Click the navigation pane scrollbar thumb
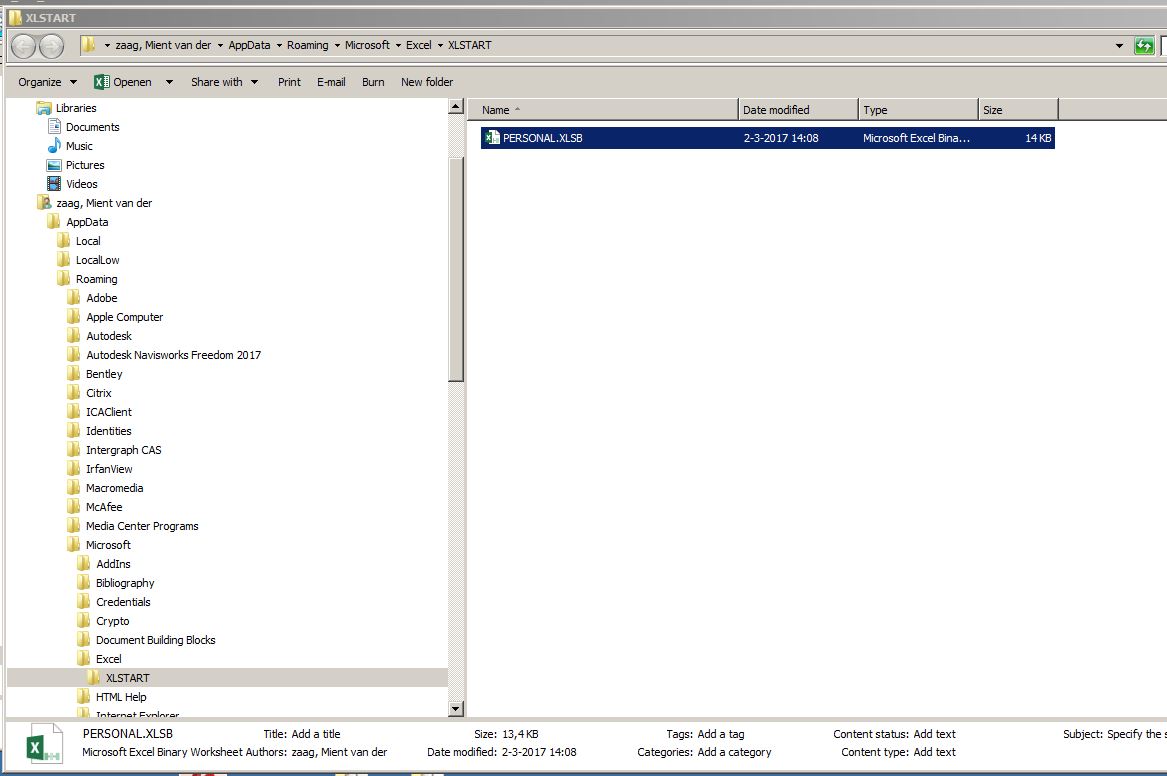The image size is (1167, 776). tap(456, 269)
